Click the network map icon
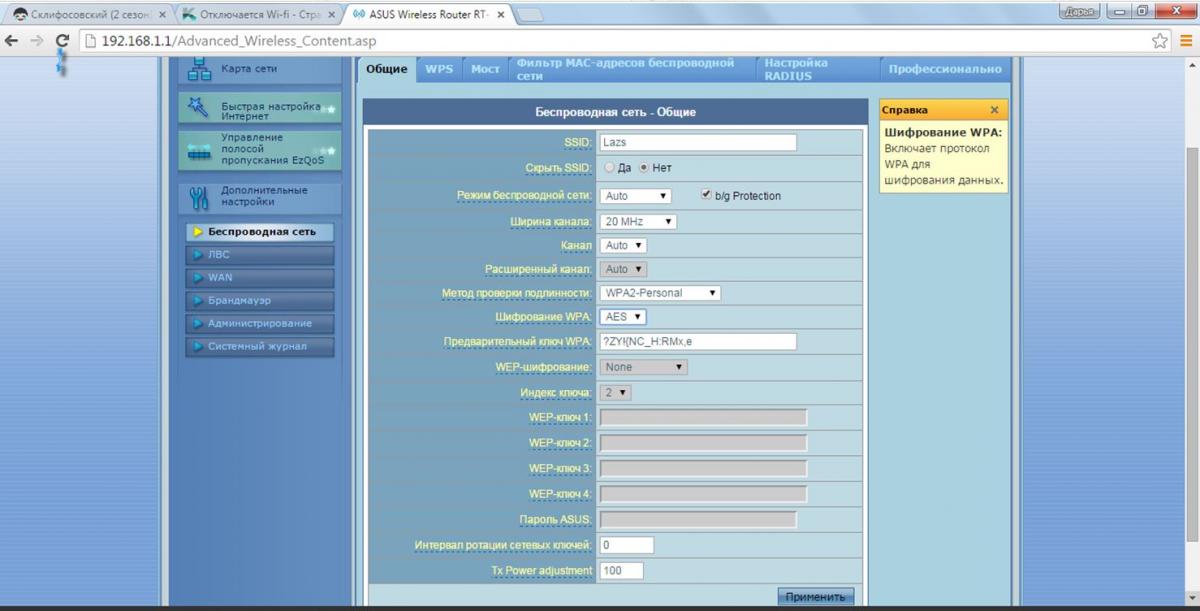This screenshot has height=611, width=1200. (x=200, y=70)
